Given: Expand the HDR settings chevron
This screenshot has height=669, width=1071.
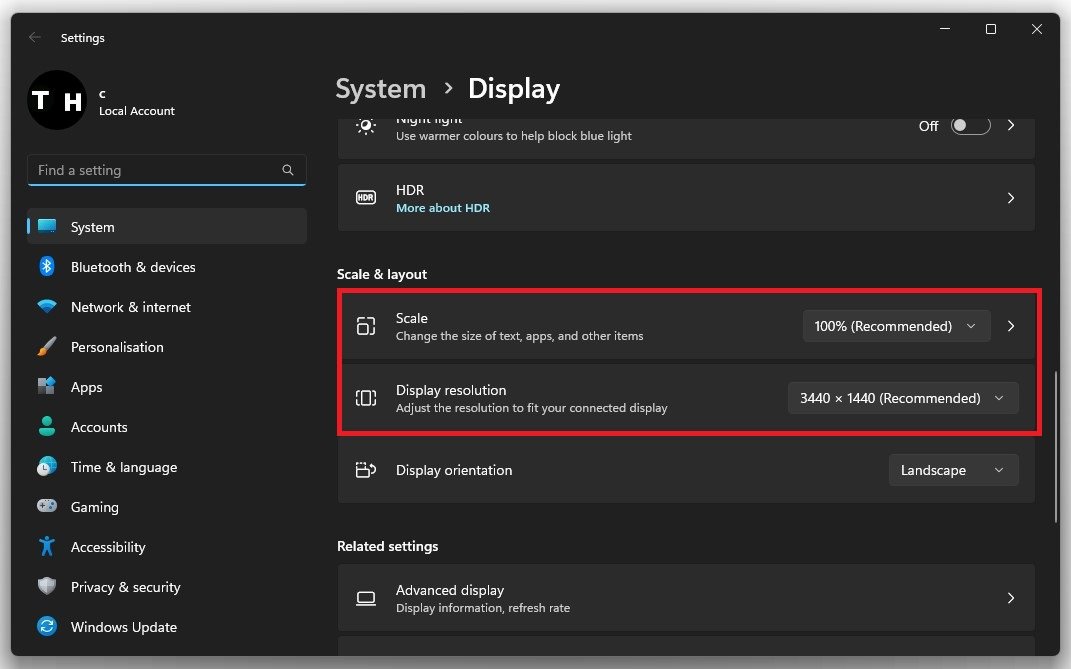Looking at the screenshot, I should coord(1011,198).
